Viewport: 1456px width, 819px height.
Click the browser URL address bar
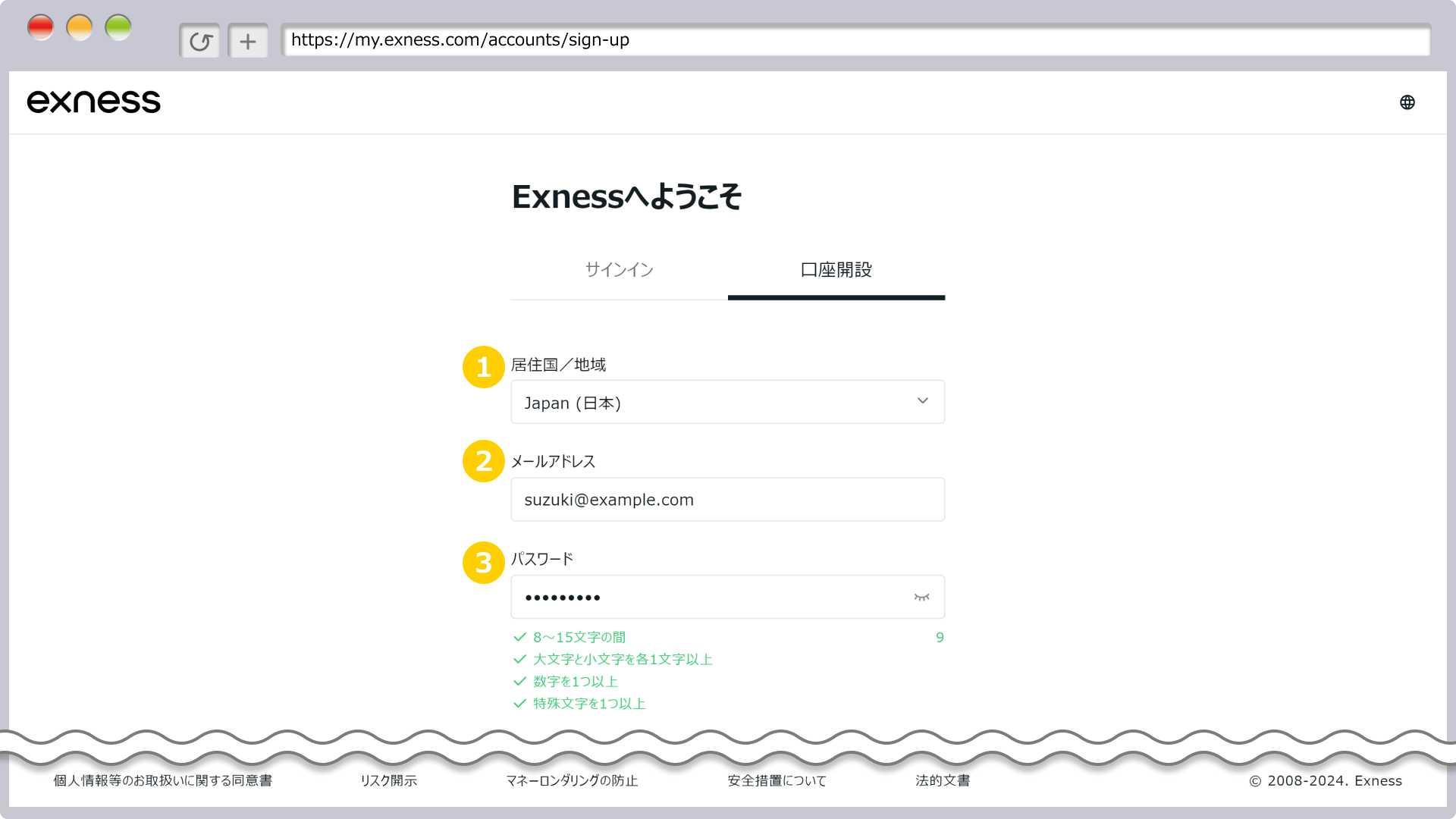(855, 40)
